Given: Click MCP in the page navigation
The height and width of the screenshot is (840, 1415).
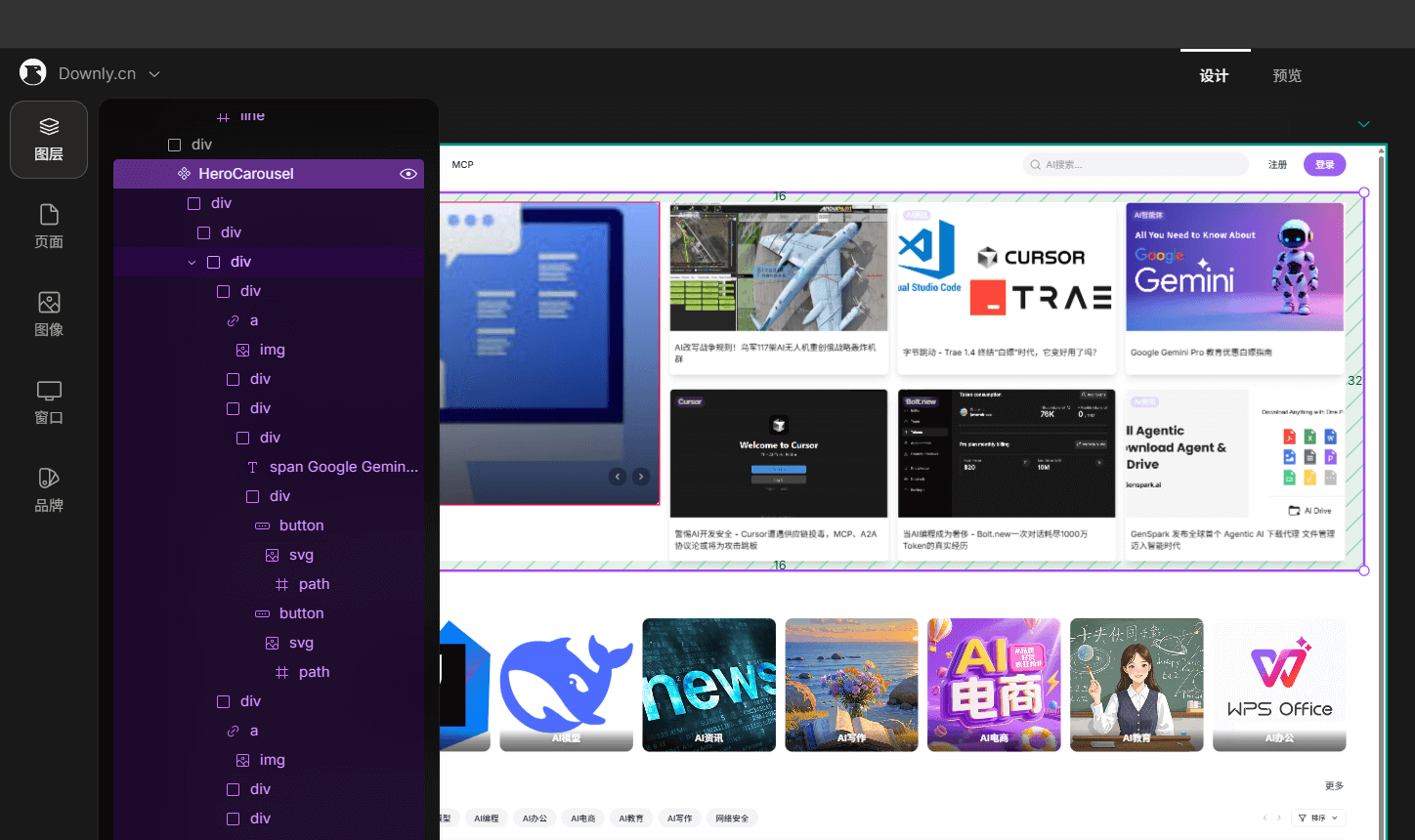Looking at the screenshot, I should (463, 165).
